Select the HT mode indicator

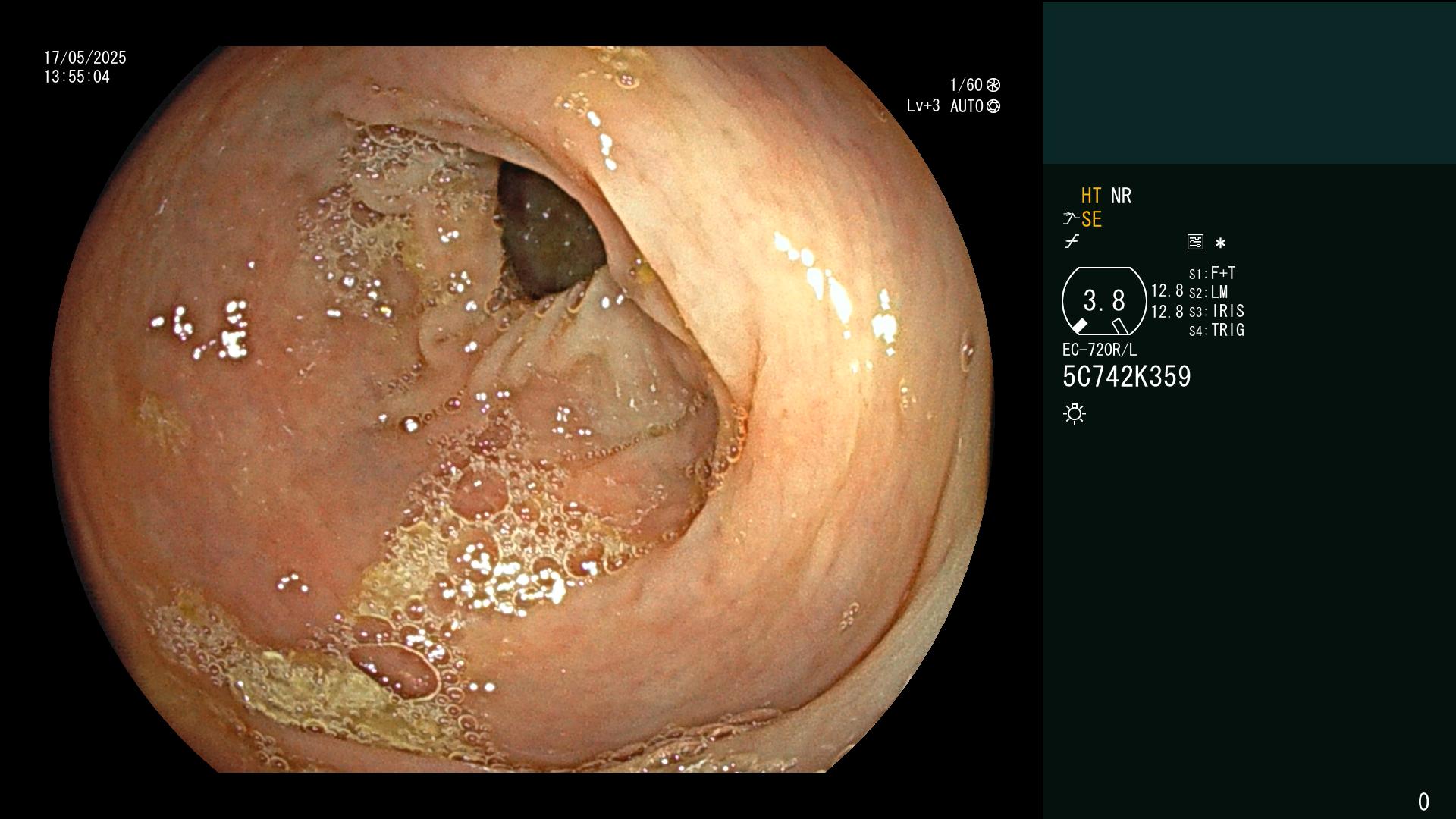[x=1091, y=196]
